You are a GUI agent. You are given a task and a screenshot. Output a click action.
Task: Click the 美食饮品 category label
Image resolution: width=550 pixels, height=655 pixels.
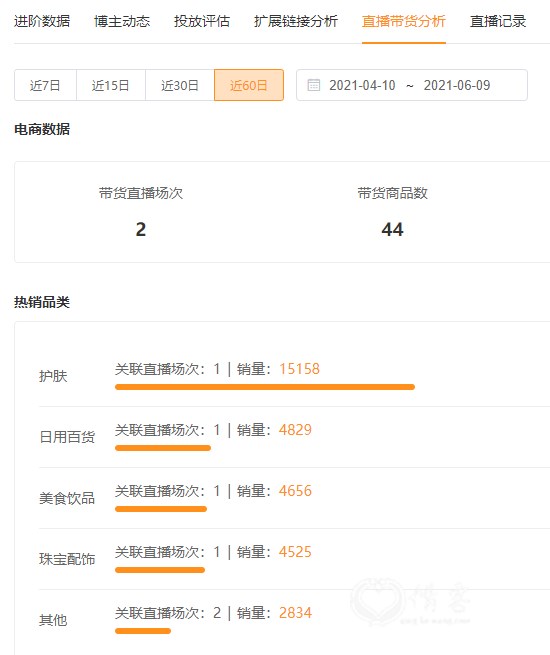pos(67,498)
